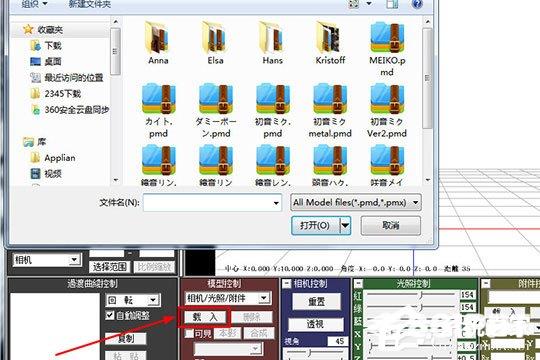Click the 比例缩放 button

click(x=154, y=266)
